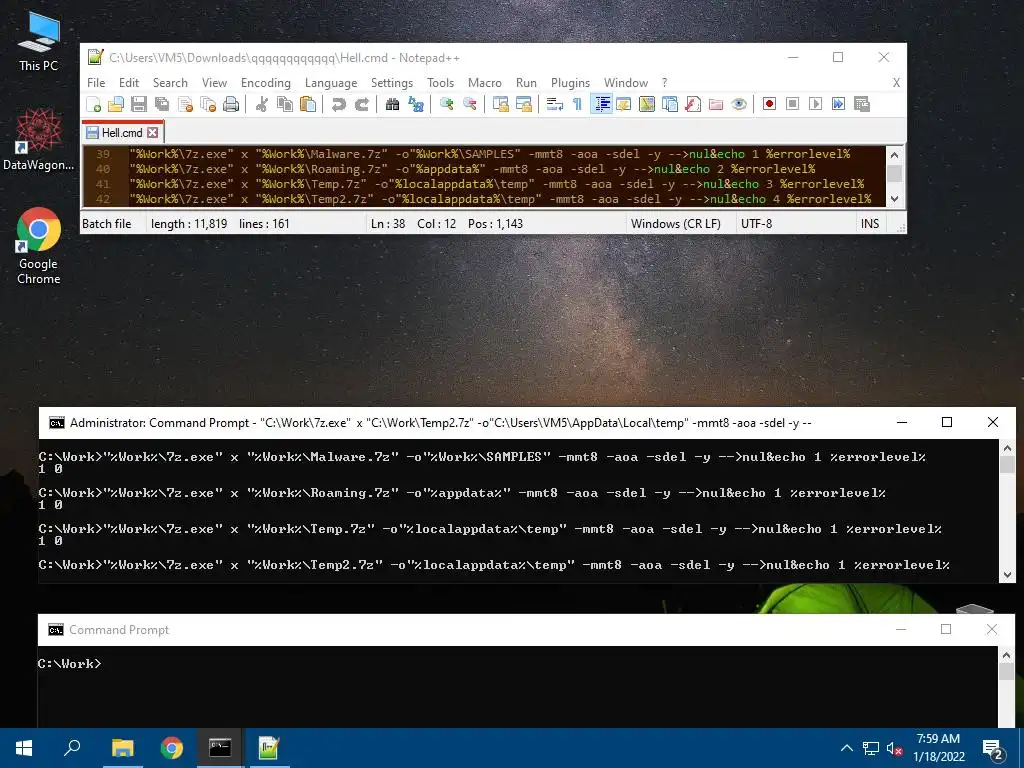Click the Save All toolbar icon
The width and height of the screenshot is (1024, 768).
[x=162, y=104]
